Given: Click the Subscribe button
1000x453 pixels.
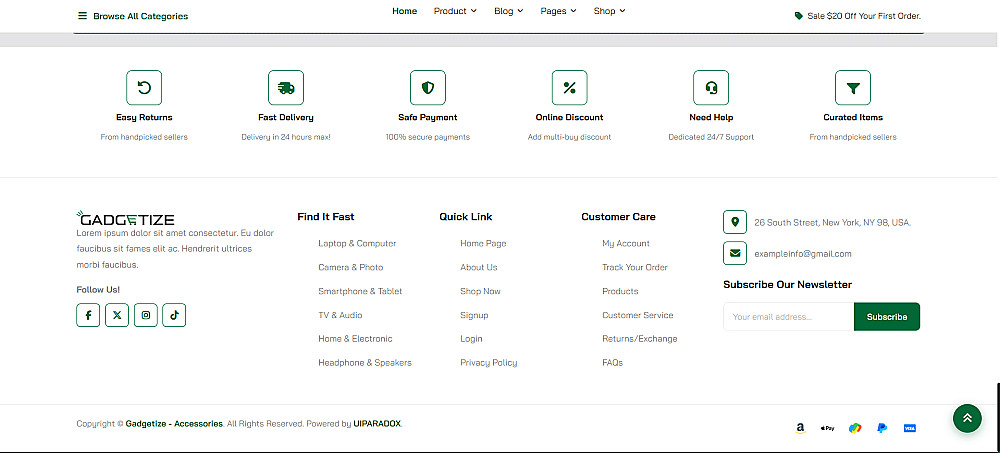Looking at the screenshot, I should 886,316.
